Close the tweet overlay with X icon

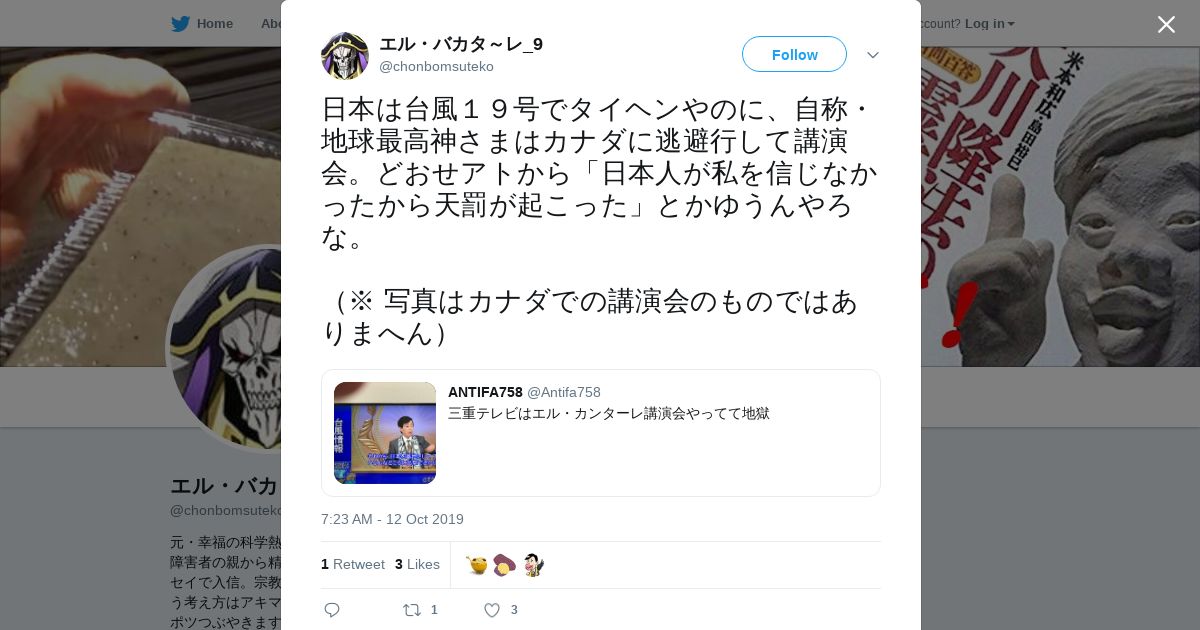1166,24
